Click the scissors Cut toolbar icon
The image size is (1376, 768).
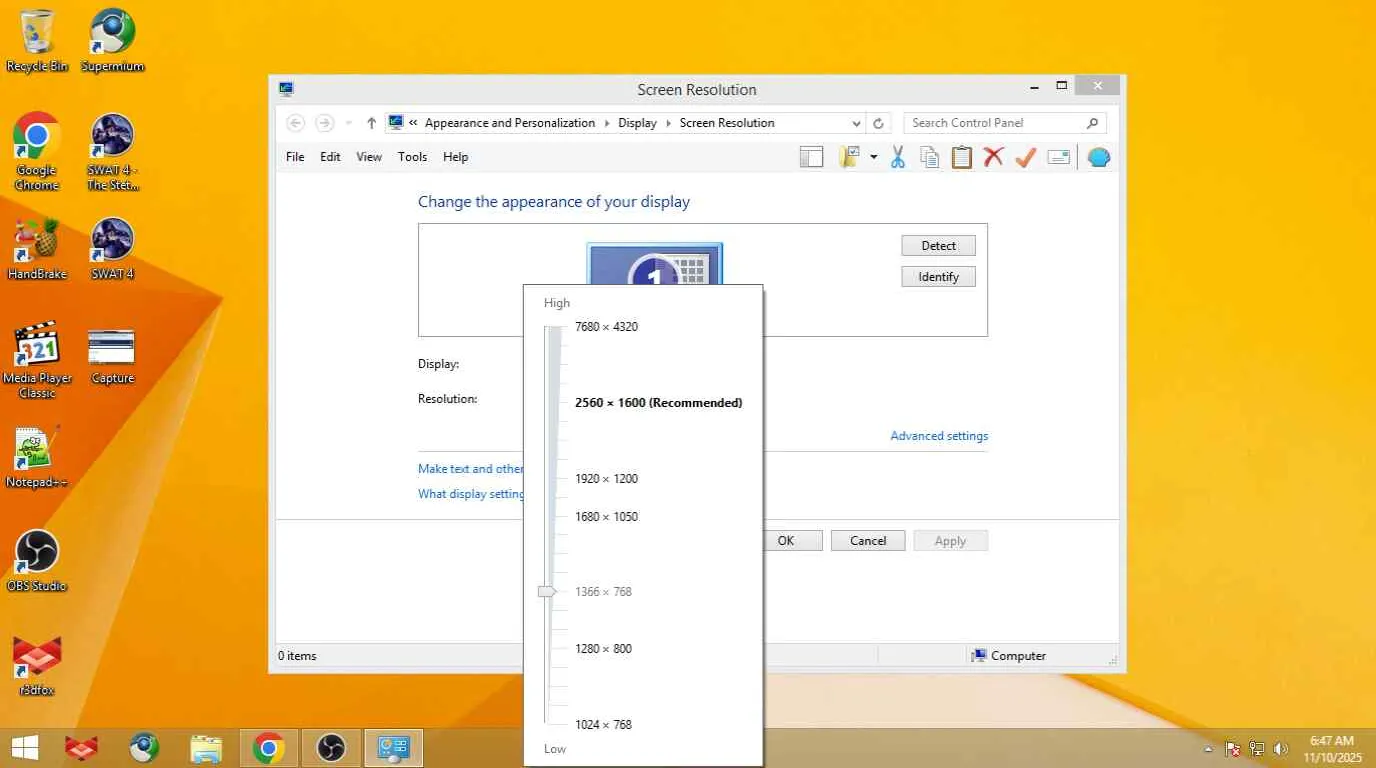point(898,157)
